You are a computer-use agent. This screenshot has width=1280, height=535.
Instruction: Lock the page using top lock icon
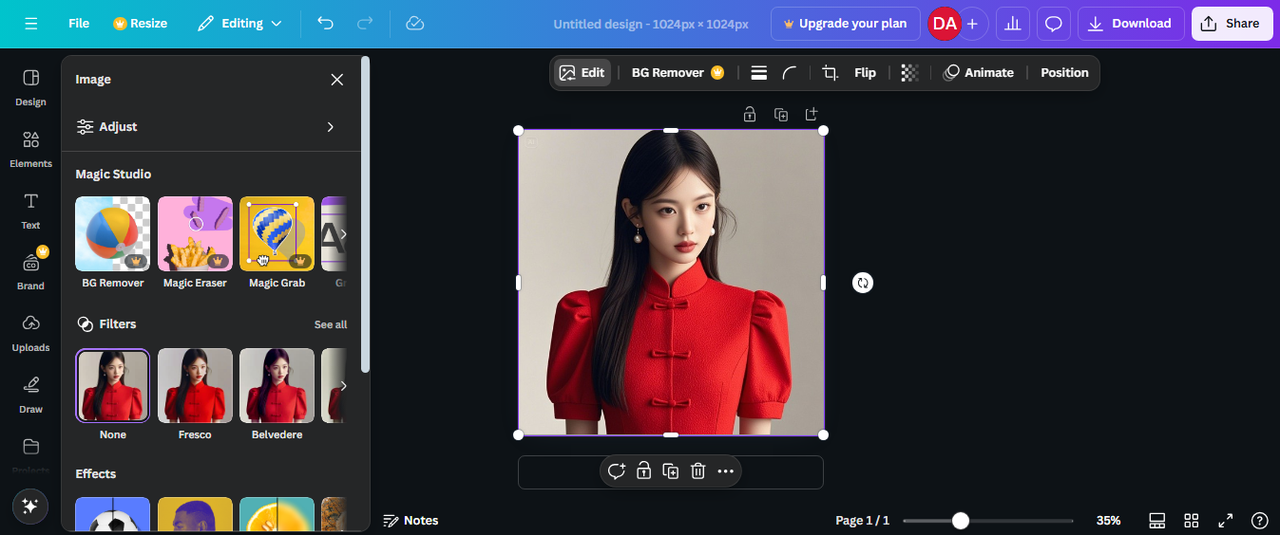(x=750, y=115)
